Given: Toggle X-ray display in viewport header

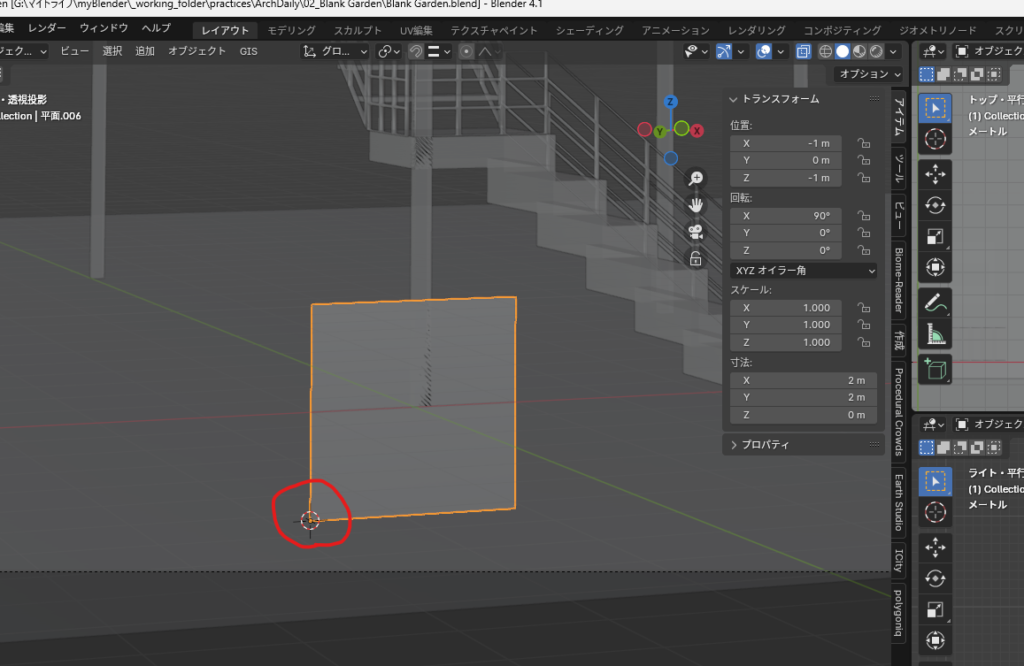Looking at the screenshot, I should pos(805,51).
